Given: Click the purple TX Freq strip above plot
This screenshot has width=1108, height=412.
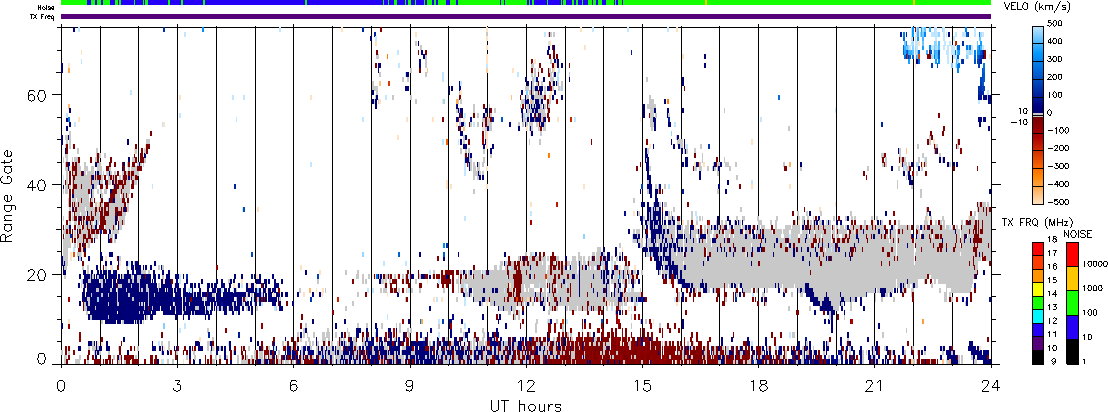Looking at the screenshot, I should tap(526, 16).
